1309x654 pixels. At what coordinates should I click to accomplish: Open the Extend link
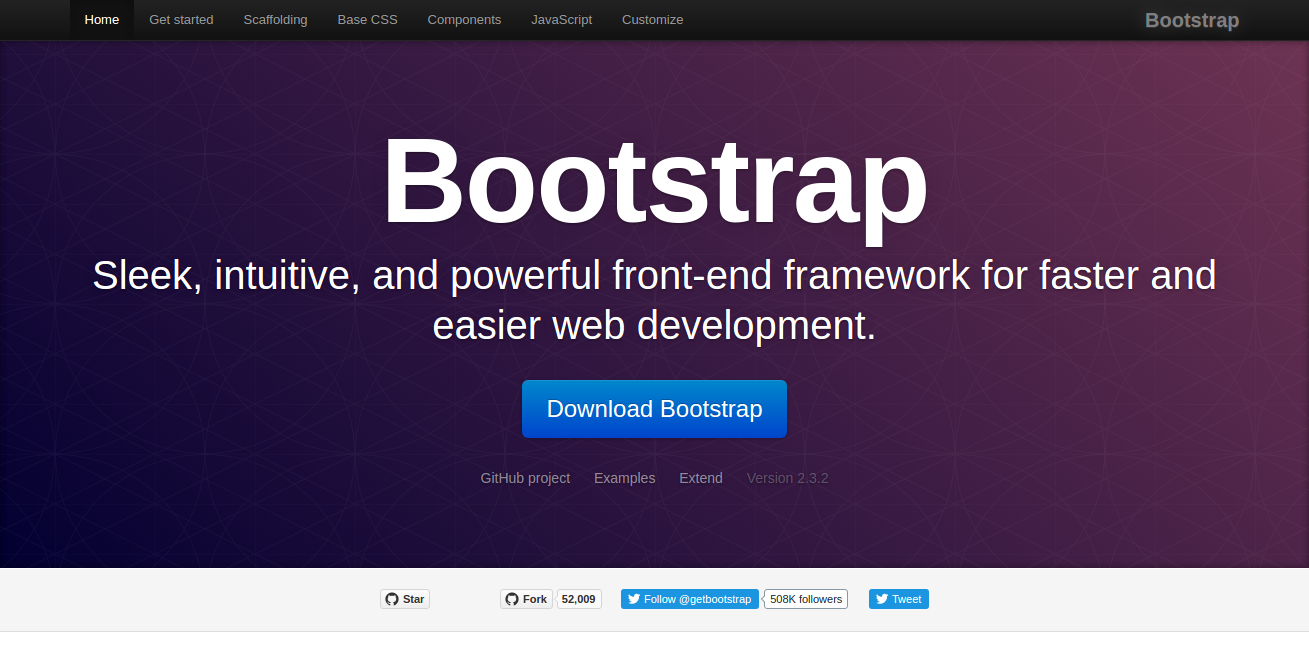click(700, 478)
